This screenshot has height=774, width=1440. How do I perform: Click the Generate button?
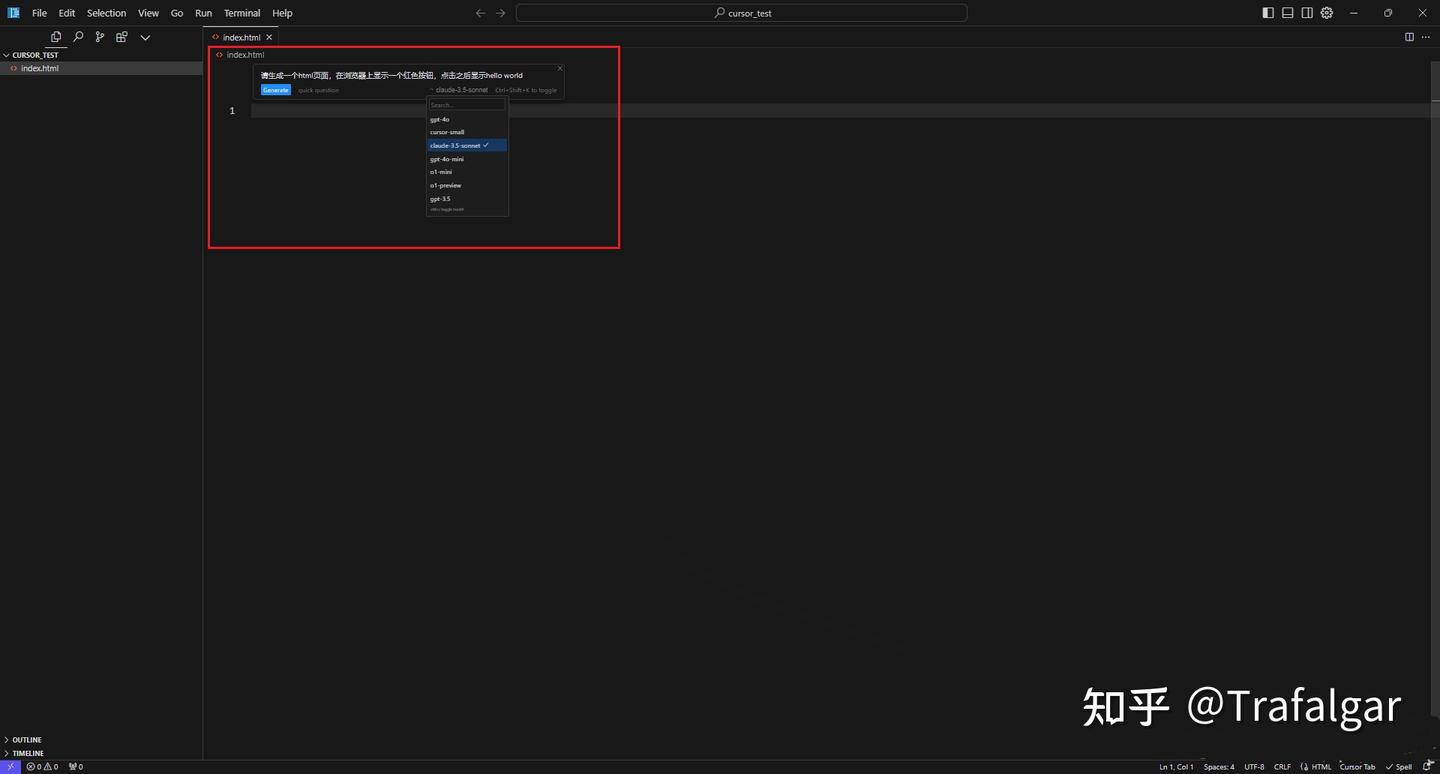pos(275,90)
